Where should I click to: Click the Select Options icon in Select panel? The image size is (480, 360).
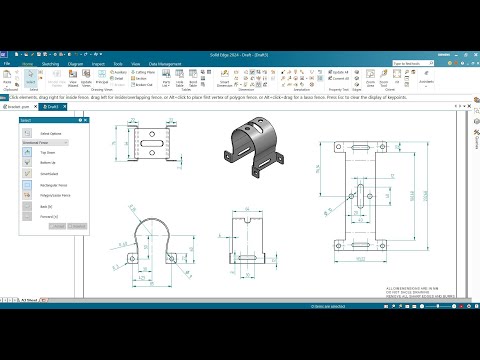click(27, 133)
